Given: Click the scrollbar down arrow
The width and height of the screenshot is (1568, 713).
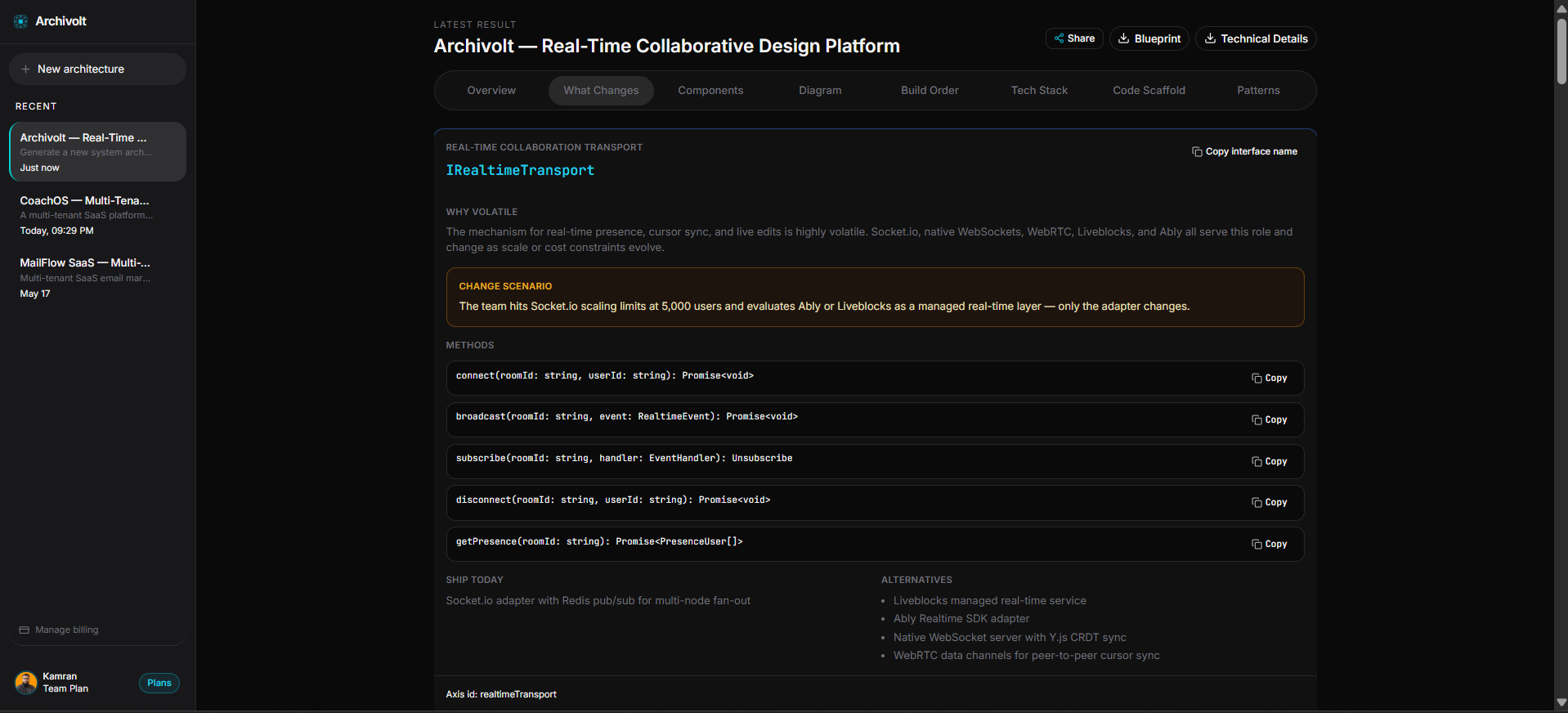Looking at the screenshot, I should pyautogui.click(x=1561, y=703).
